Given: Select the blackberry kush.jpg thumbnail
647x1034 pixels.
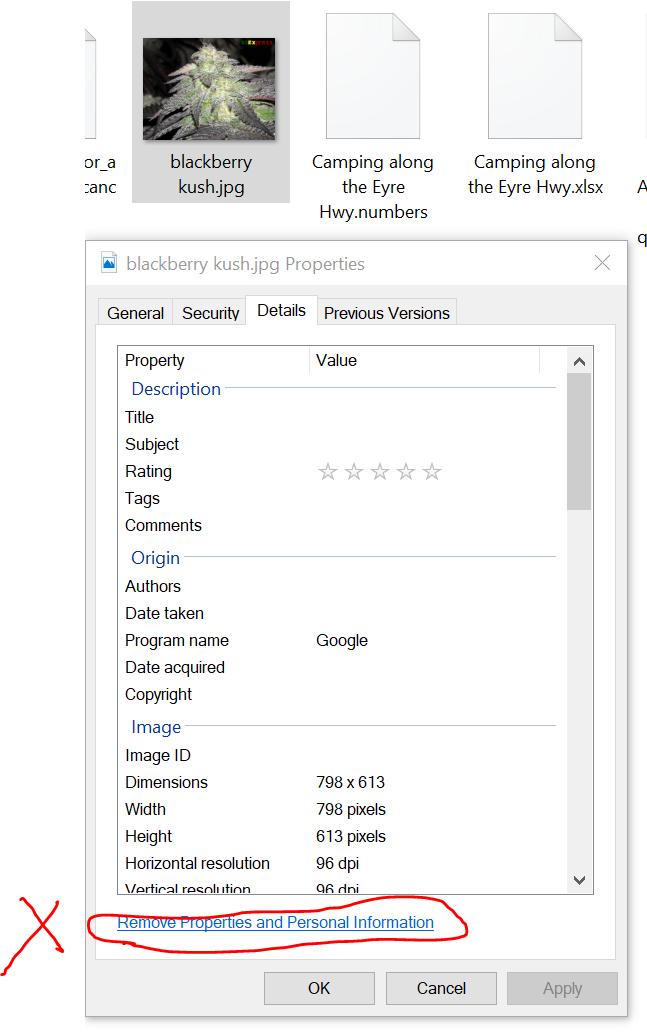Looking at the screenshot, I should click(209, 89).
